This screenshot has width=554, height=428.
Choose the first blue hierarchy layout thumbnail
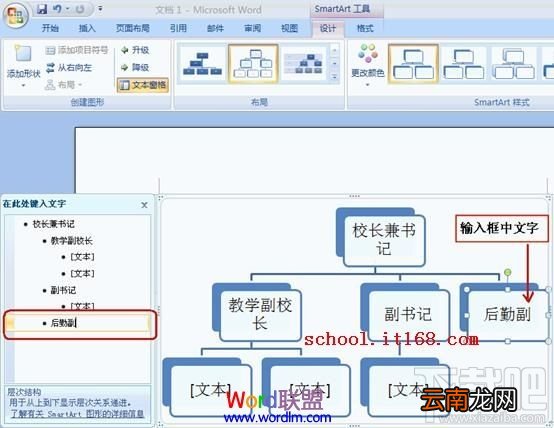[x=202, y=64]
